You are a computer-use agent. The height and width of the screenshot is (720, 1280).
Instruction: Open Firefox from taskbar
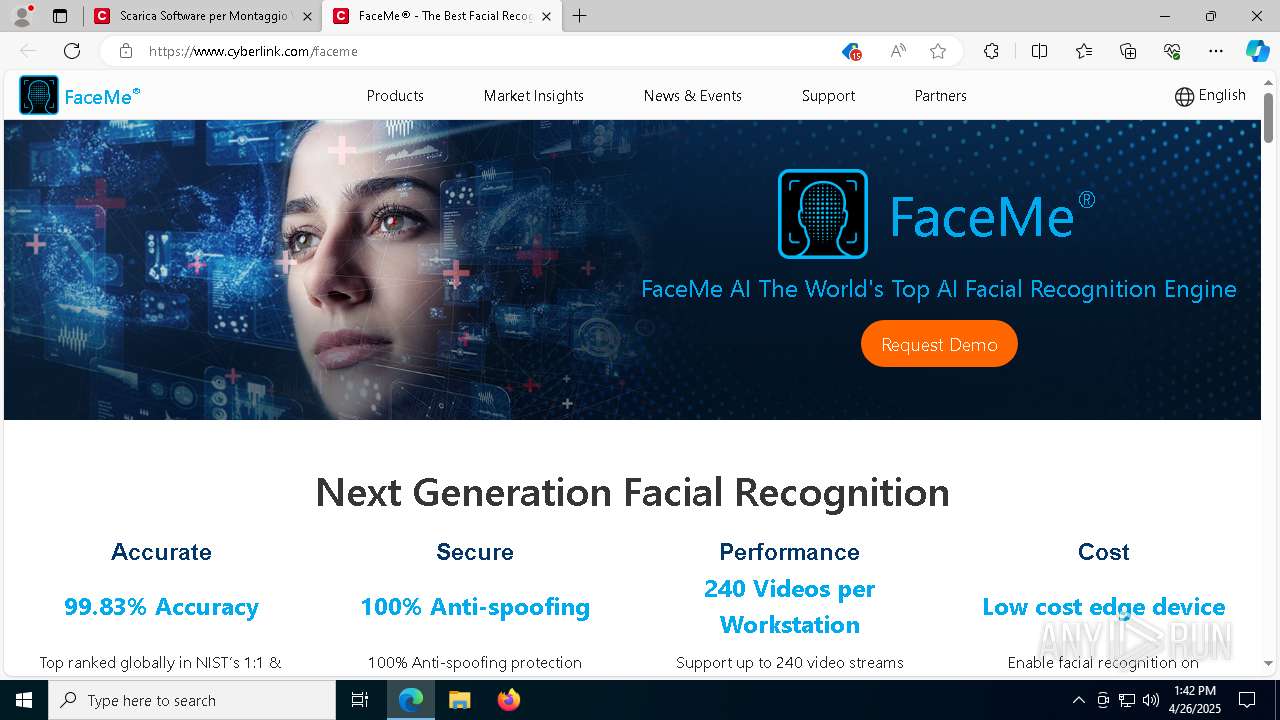click(508, 700)
